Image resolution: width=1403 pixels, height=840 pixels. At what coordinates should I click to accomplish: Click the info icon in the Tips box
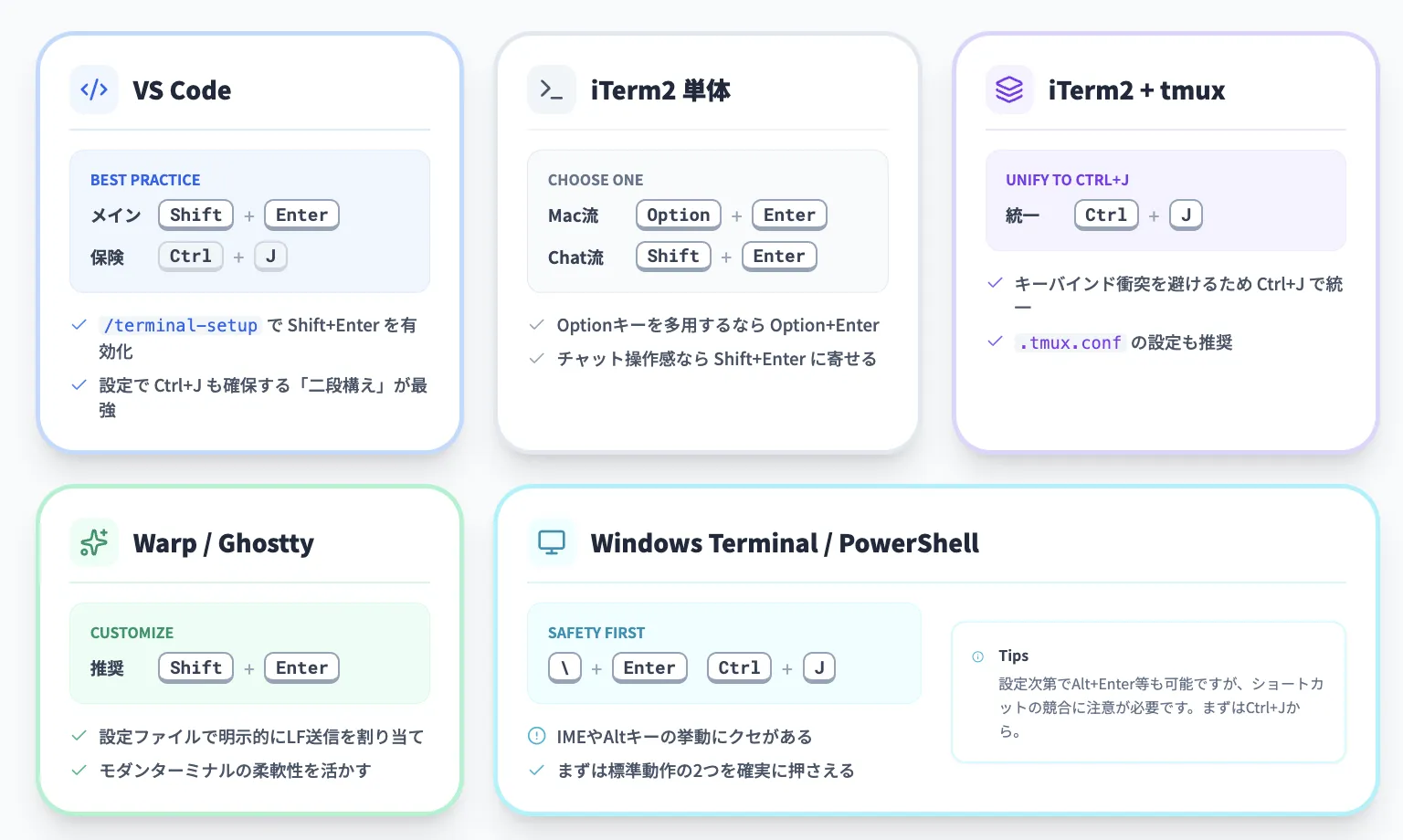pyautogui.click(x=978, y=656)
